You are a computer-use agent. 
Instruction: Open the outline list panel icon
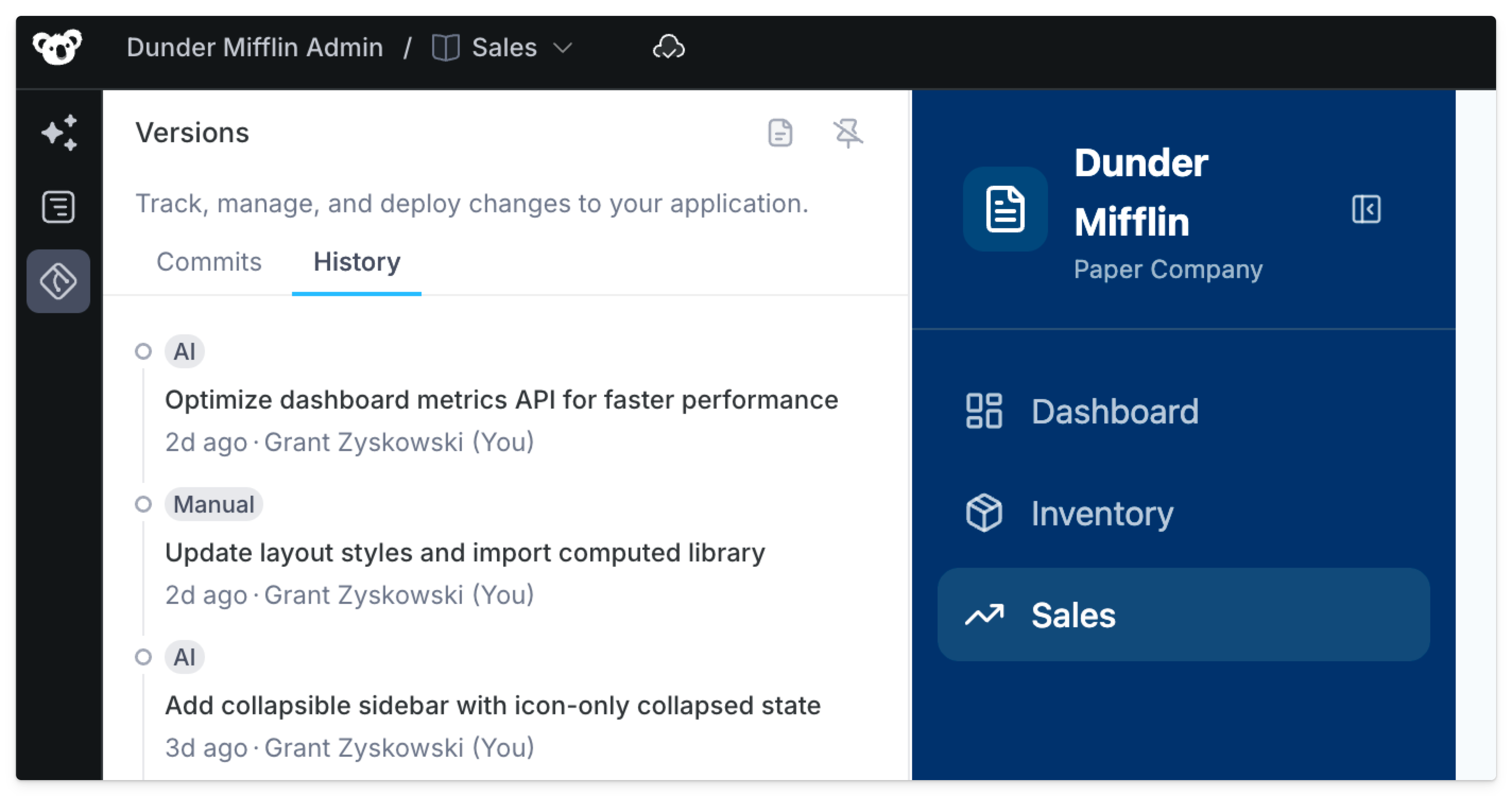pos(59,207)
